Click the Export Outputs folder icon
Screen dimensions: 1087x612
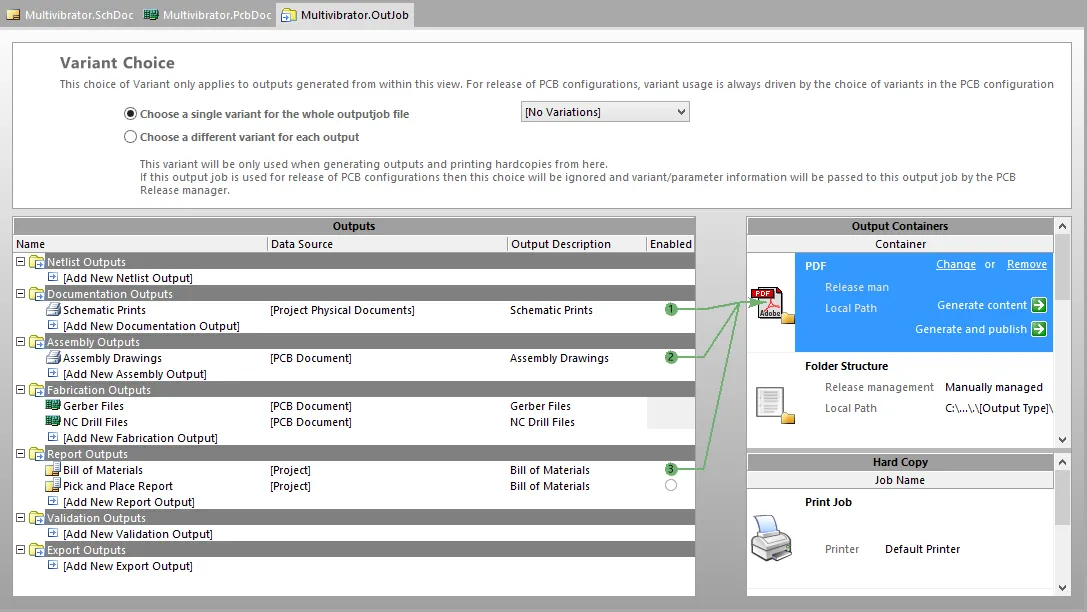click(x=37, y=550)
